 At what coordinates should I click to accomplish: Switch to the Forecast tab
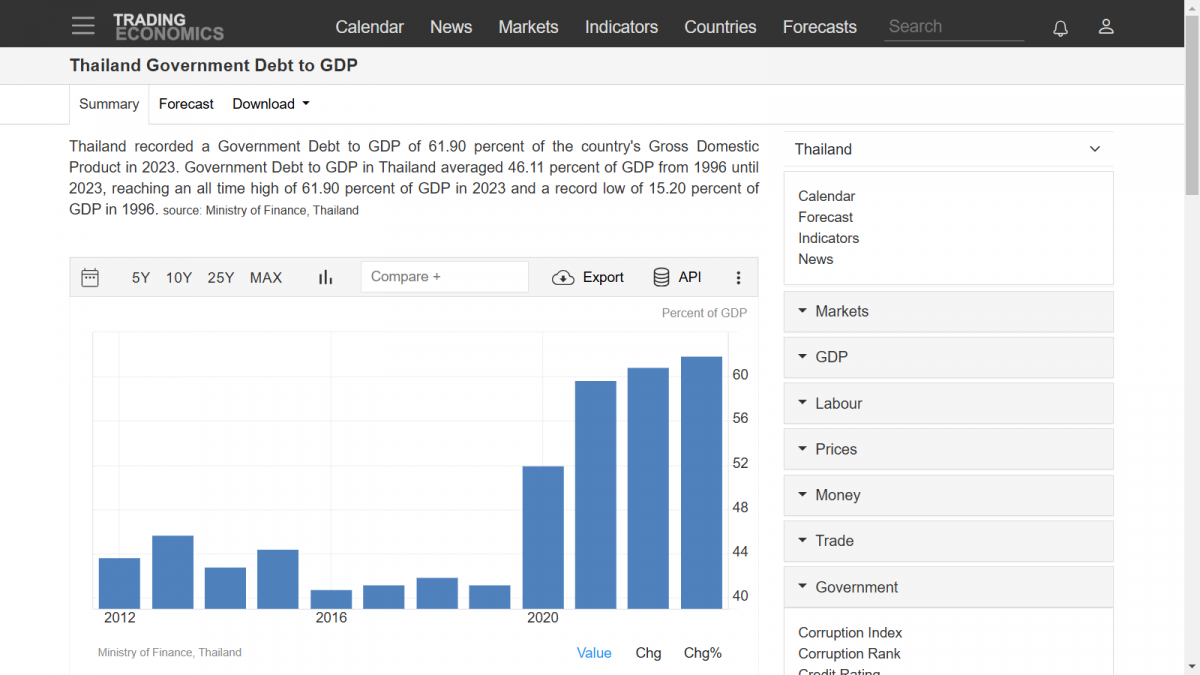(x=186, y=104)
